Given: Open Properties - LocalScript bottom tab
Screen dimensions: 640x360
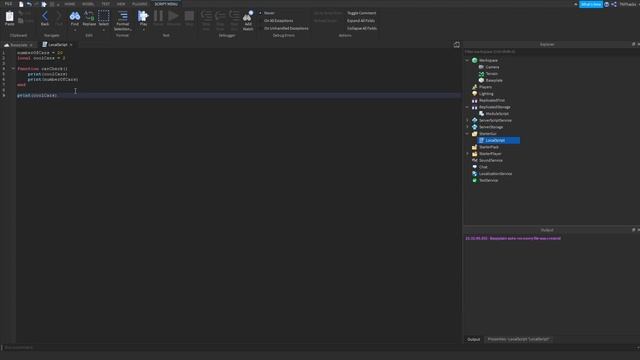Looking at the screenshot, I should (x=518, y=339).
